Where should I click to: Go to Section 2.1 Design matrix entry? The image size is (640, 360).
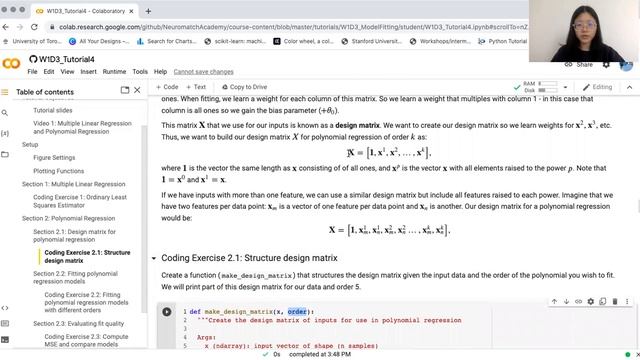click(74, 236)
